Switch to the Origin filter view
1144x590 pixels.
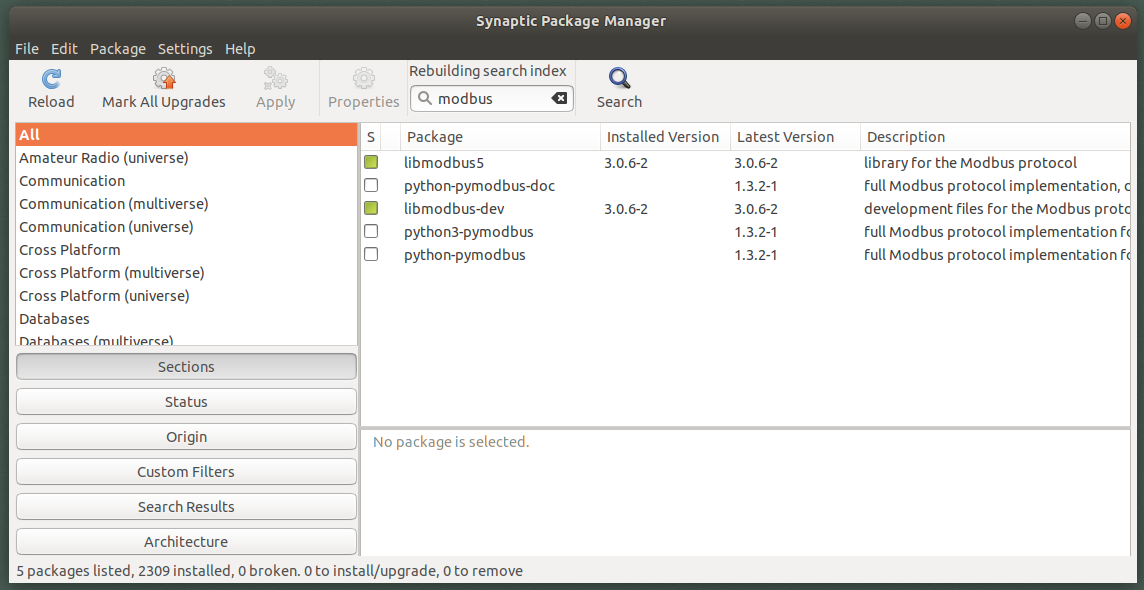tap(186, 437)
